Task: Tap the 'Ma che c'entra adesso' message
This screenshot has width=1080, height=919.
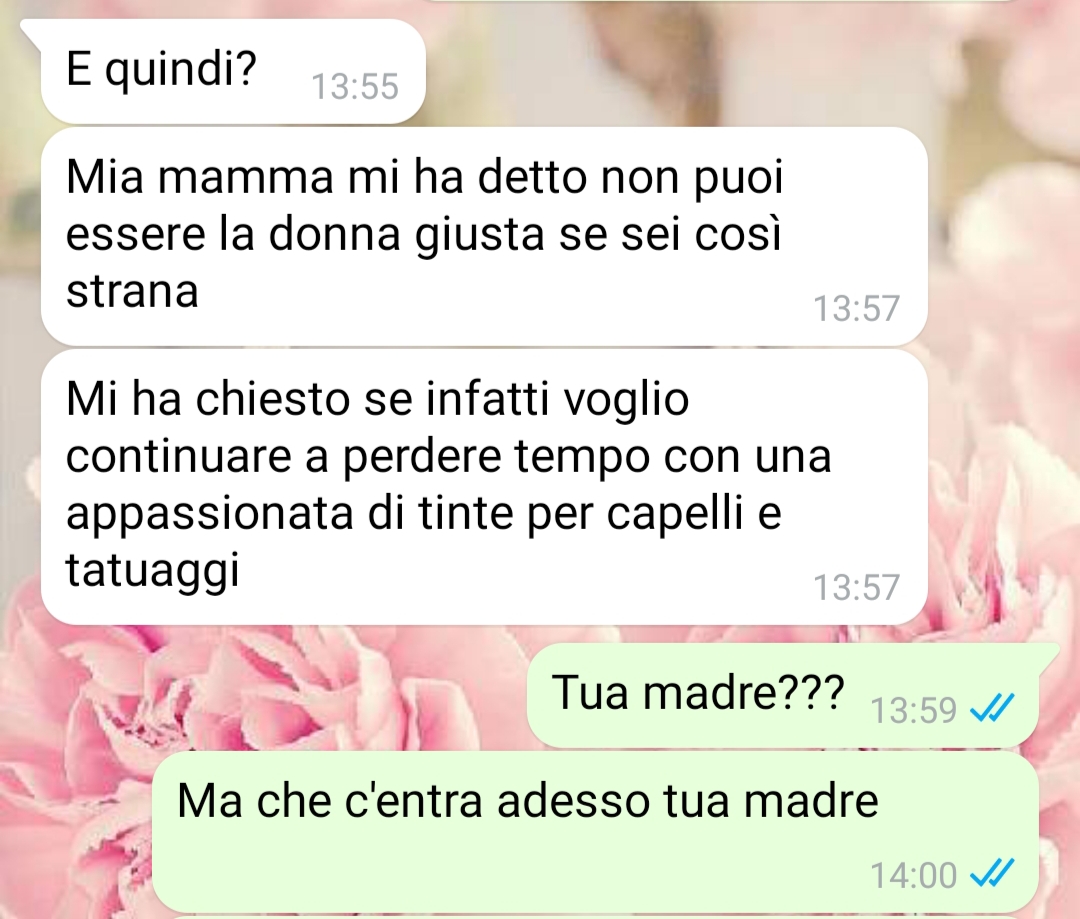Action: (595, 832)
